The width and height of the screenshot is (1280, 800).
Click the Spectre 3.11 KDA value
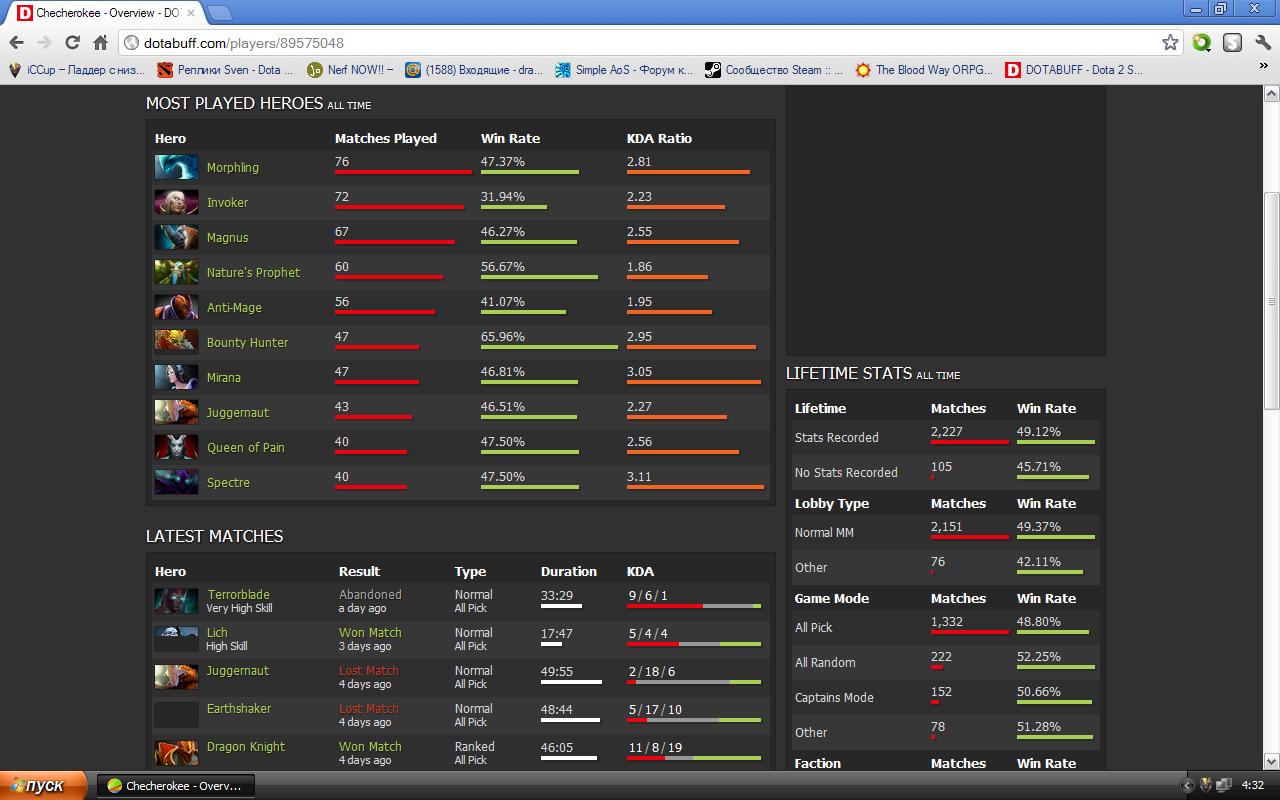[x=639, y=476]
